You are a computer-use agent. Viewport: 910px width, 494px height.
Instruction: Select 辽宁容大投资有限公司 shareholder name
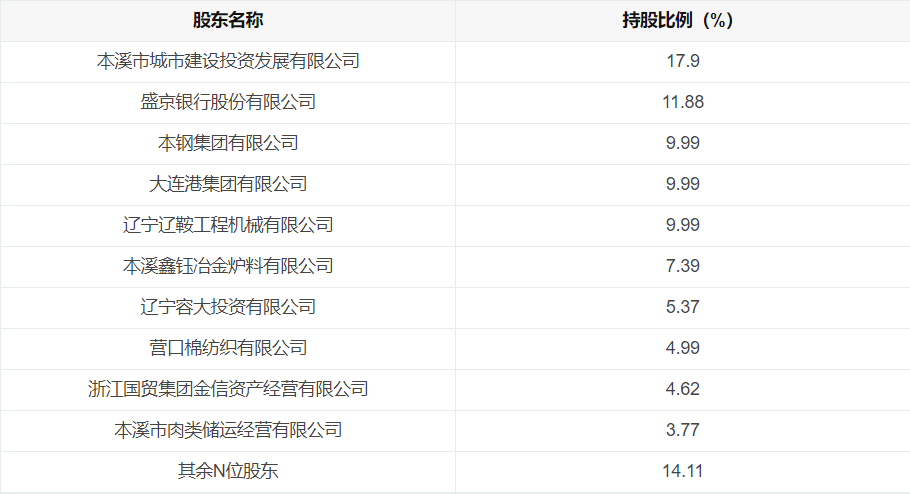pyautogui.click(x=228, y=307)
